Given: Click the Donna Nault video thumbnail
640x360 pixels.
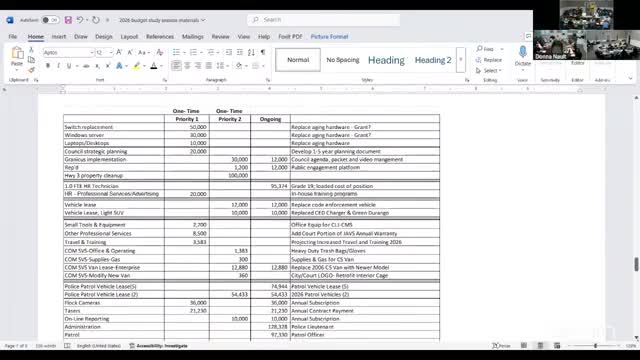Looking at the screenshot, I should coord(560,45).
